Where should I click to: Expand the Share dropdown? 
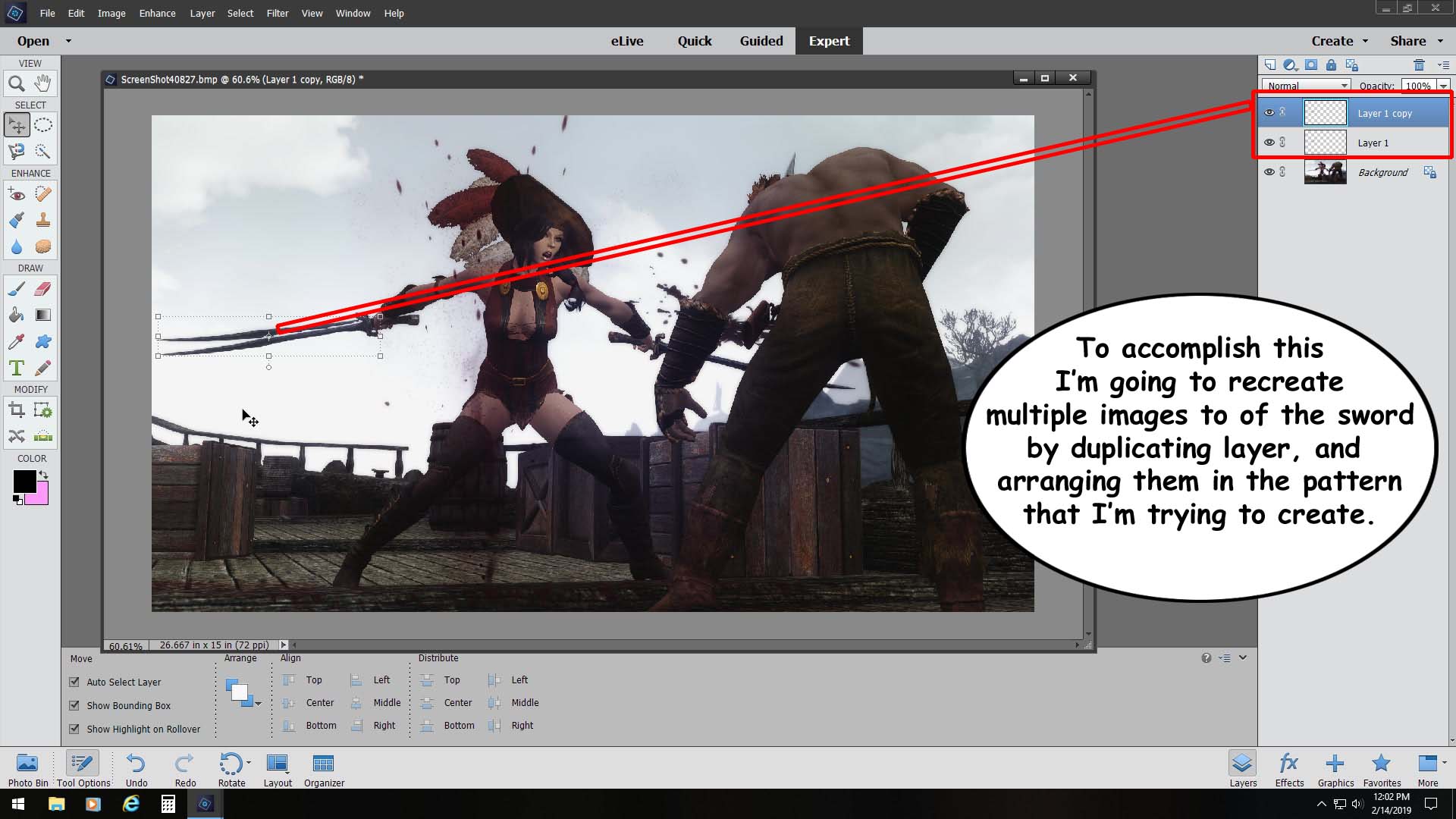click(1440, 41)
